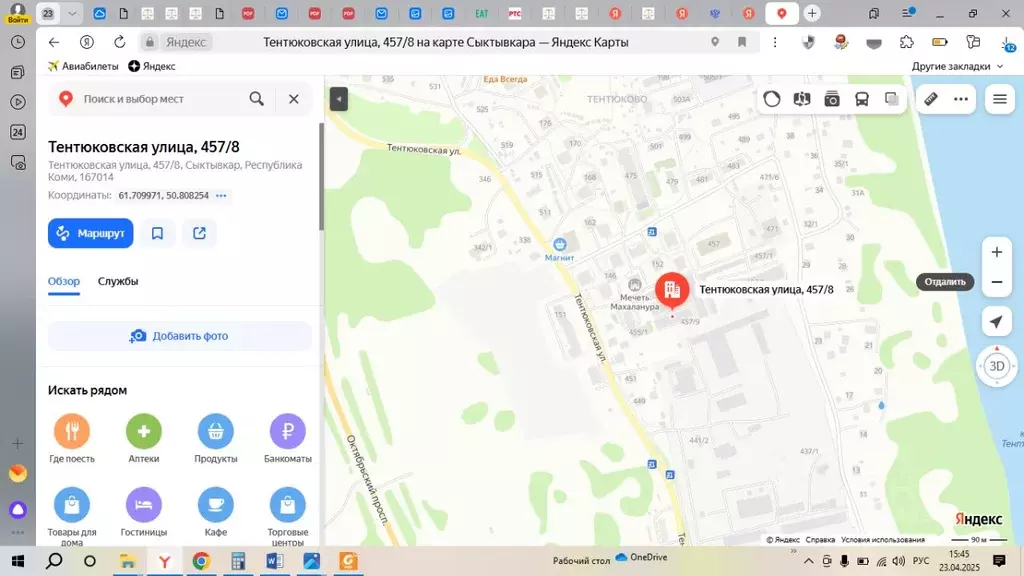Select the Кафе category icon
The image size is (1024, 576).
click(x=216, y=505)
